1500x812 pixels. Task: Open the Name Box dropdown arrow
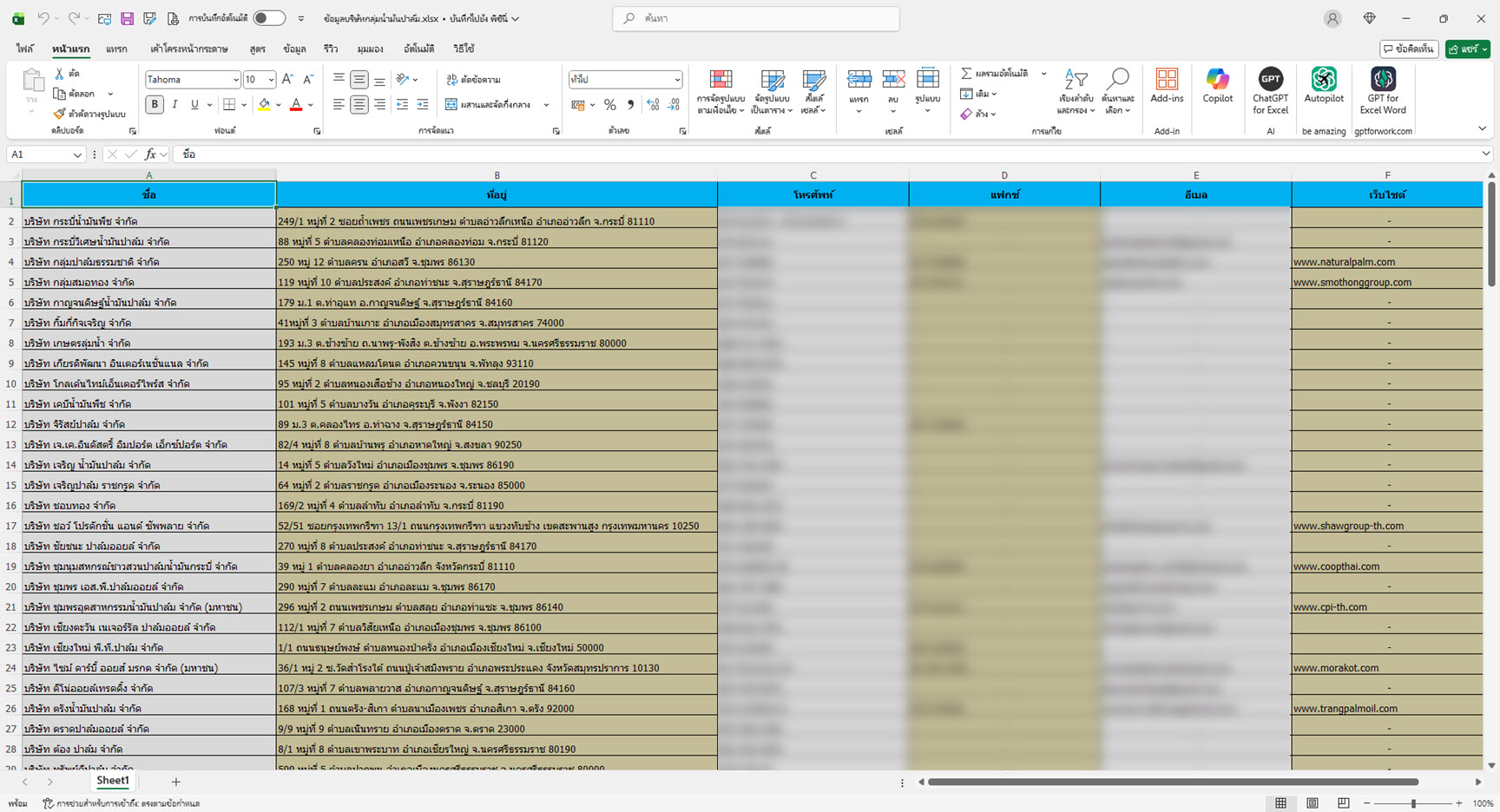click(x=77, y=154)
